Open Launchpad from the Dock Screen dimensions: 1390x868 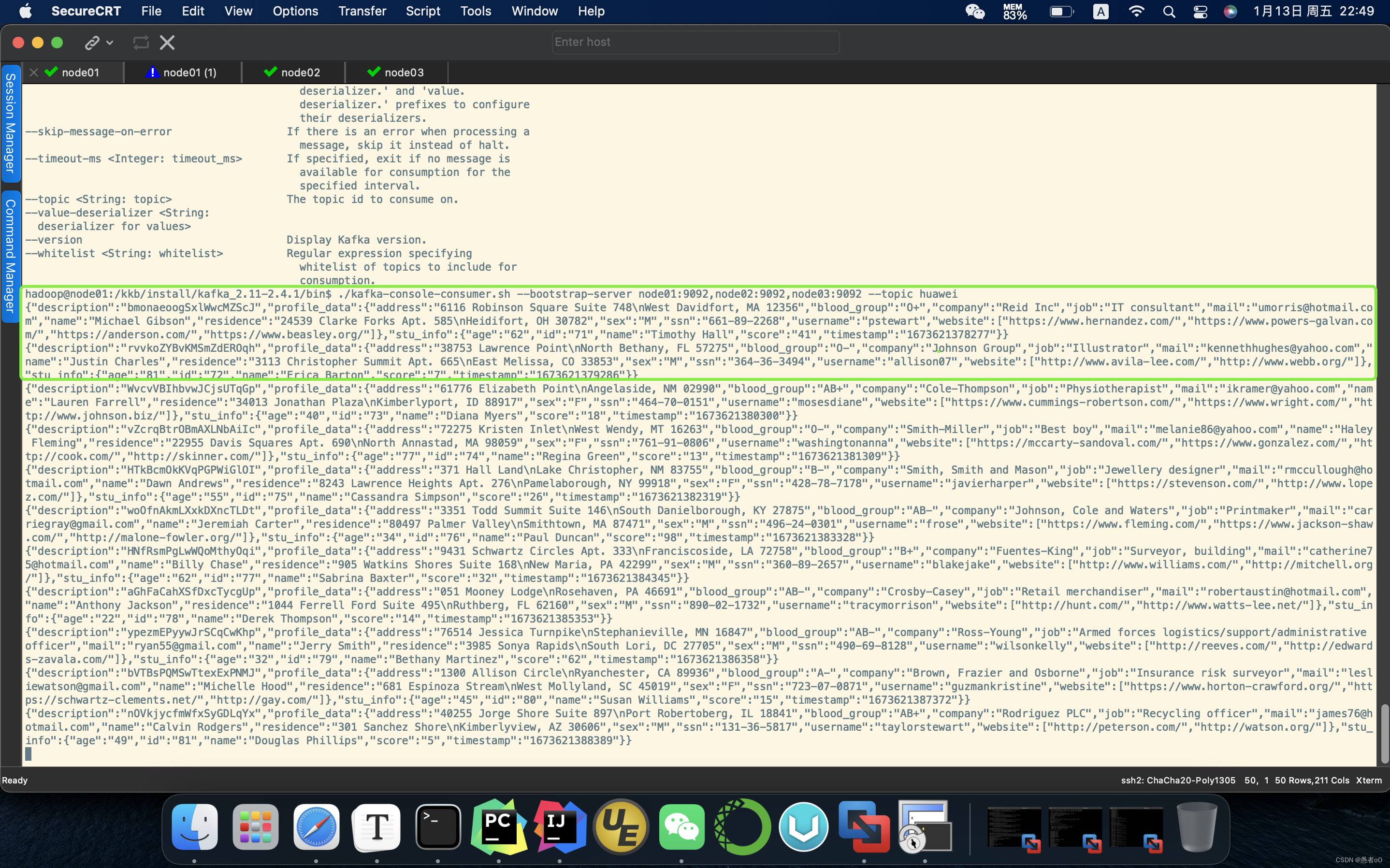tap(255, 826)
